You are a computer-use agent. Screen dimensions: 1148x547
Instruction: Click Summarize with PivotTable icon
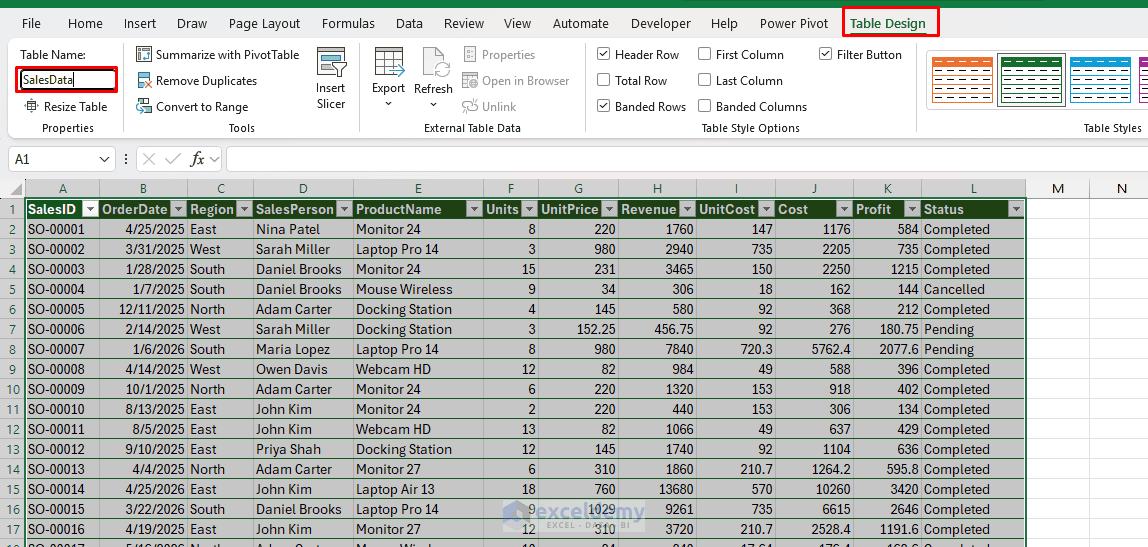[144, 54]
